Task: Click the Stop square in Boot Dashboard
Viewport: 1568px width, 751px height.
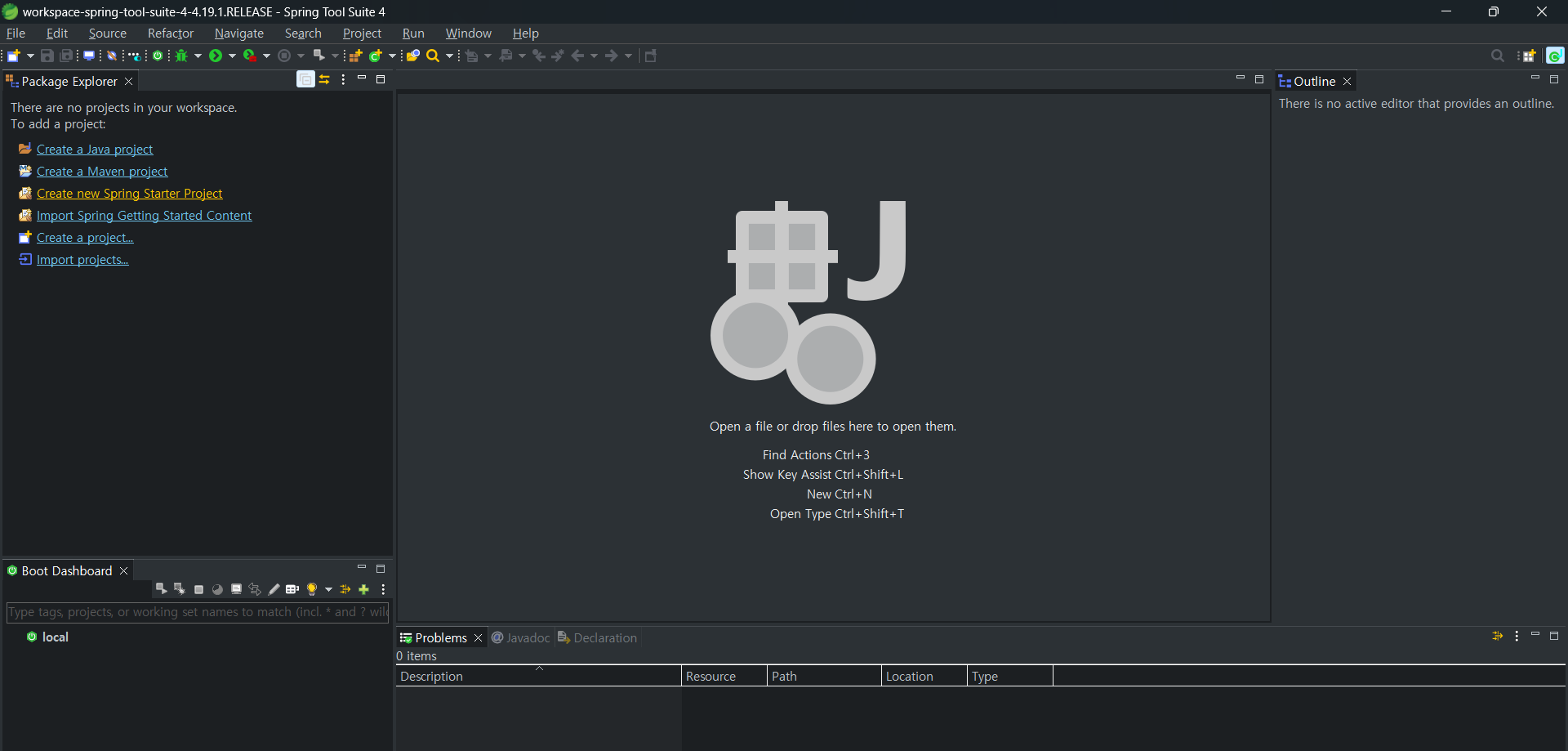Action: coord(198,589)
